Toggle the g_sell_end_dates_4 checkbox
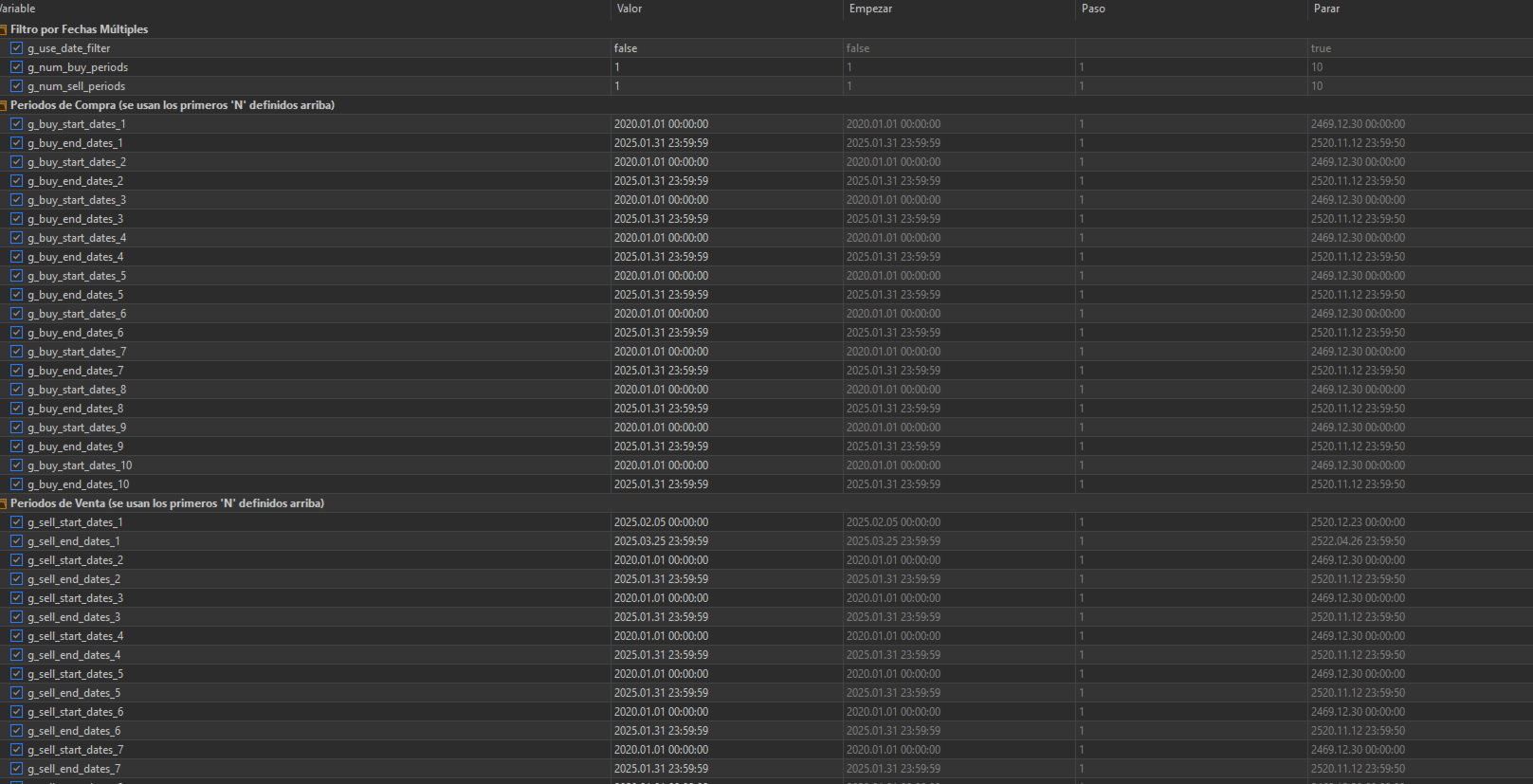This screenshot has height=784, width=1533. click(16, 655)
